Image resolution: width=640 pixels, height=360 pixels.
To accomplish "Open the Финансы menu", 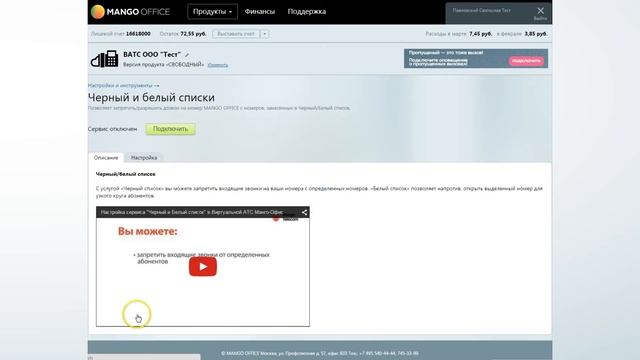I will click(x=260, y=12).
